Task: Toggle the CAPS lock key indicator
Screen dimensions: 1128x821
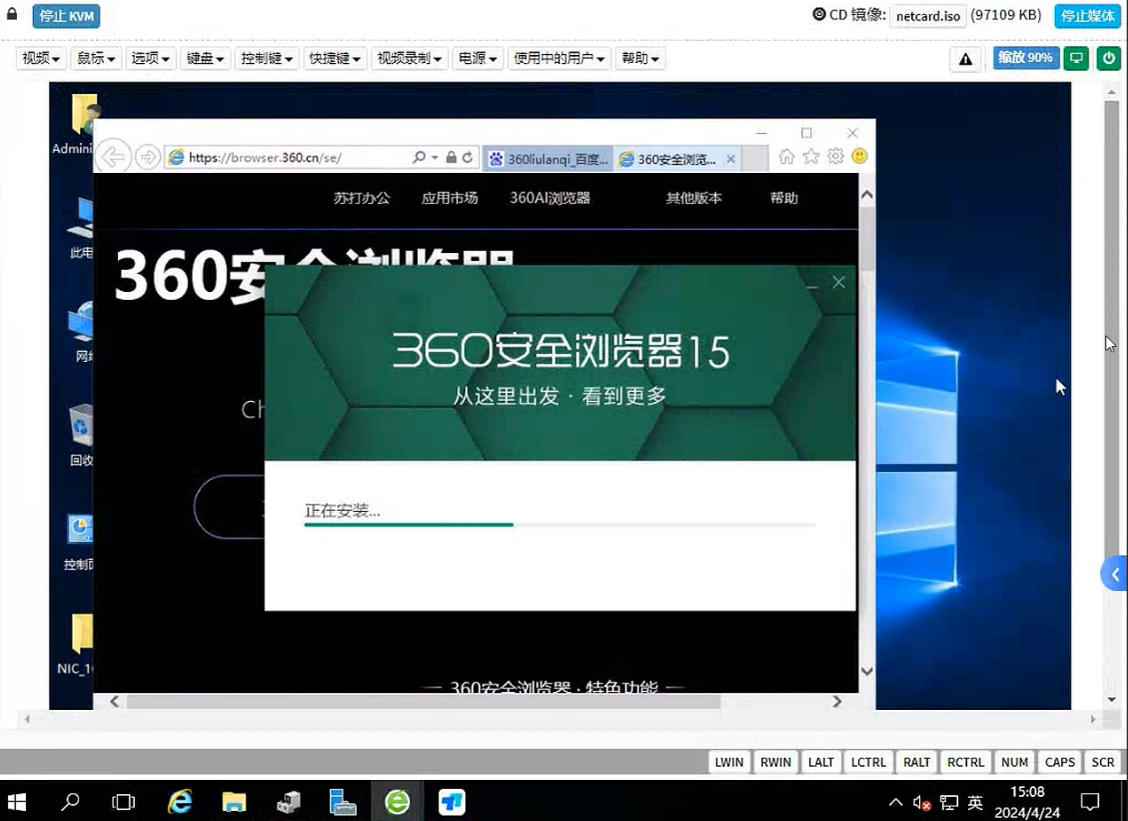Action: pyautogui.click(x=1059, y=762)
